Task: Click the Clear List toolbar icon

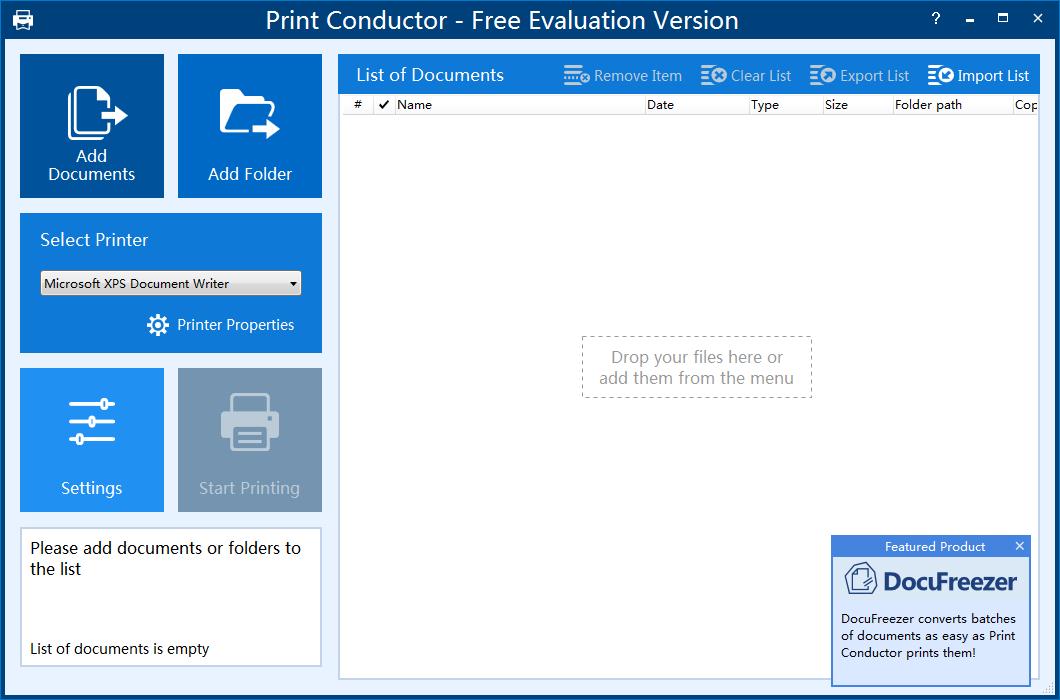Action: (714, 76)
